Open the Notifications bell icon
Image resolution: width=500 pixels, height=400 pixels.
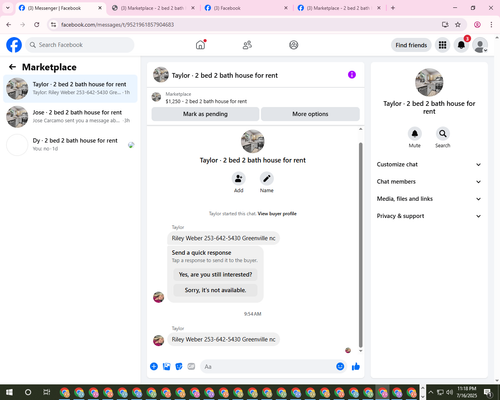click(x=461, y=45)
